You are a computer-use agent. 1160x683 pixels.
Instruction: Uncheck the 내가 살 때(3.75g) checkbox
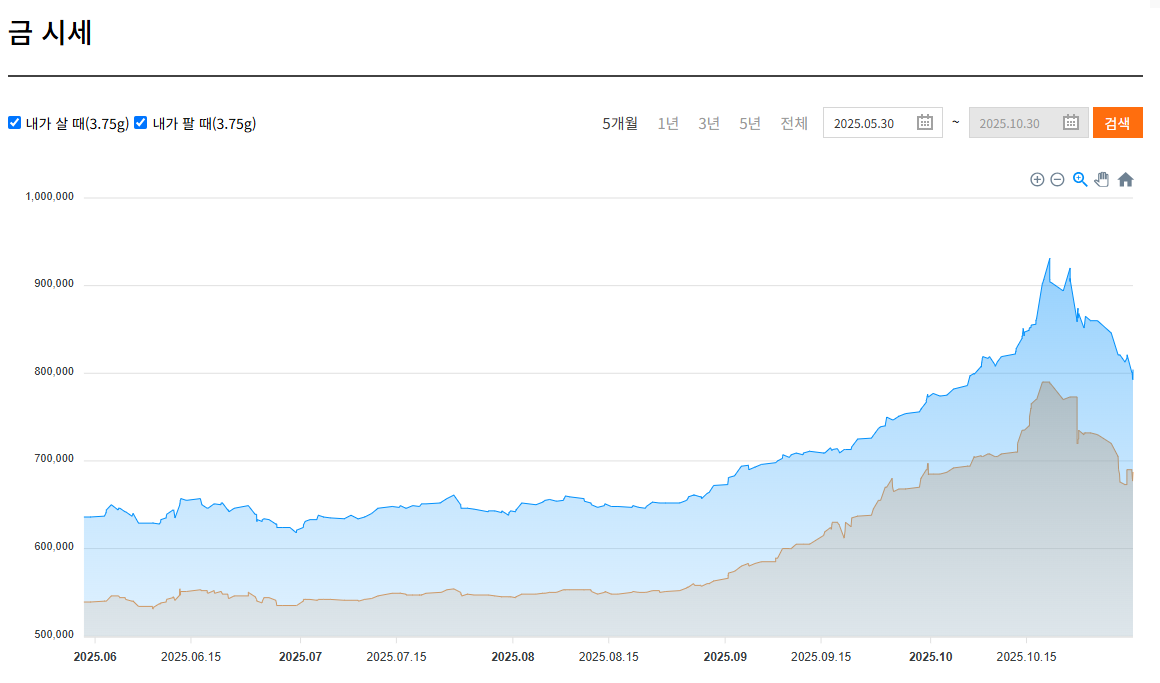click(x=14, y=123)
